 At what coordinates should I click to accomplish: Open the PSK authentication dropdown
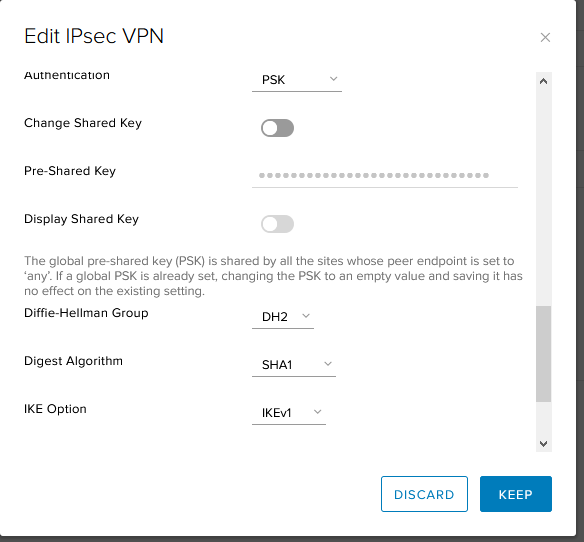pos(297,80)
